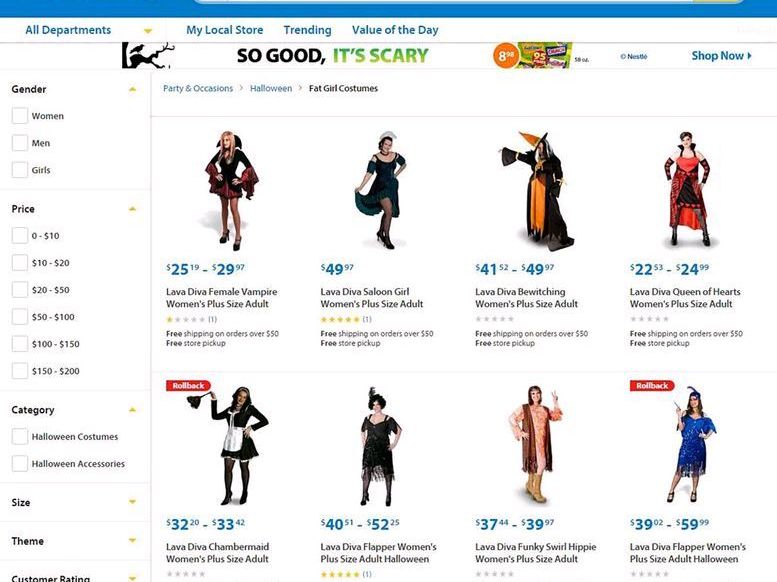Open the Female Vampire costume thumbnail
Screen dimensions: 777x582
tap(230, 191)
